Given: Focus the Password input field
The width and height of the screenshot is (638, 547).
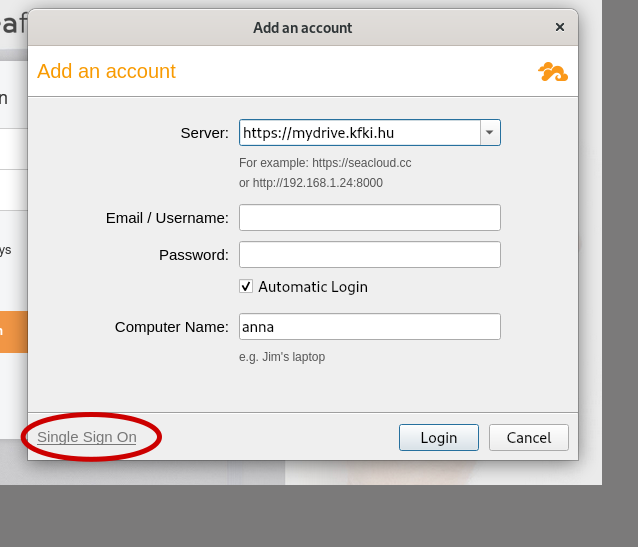Looking at the screenshot, I should 370,255.
